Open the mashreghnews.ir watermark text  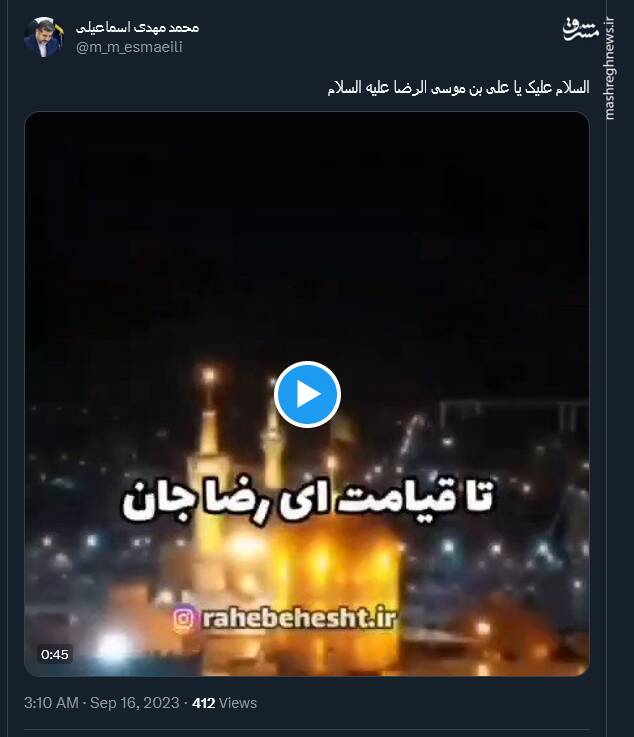[609, 69]
